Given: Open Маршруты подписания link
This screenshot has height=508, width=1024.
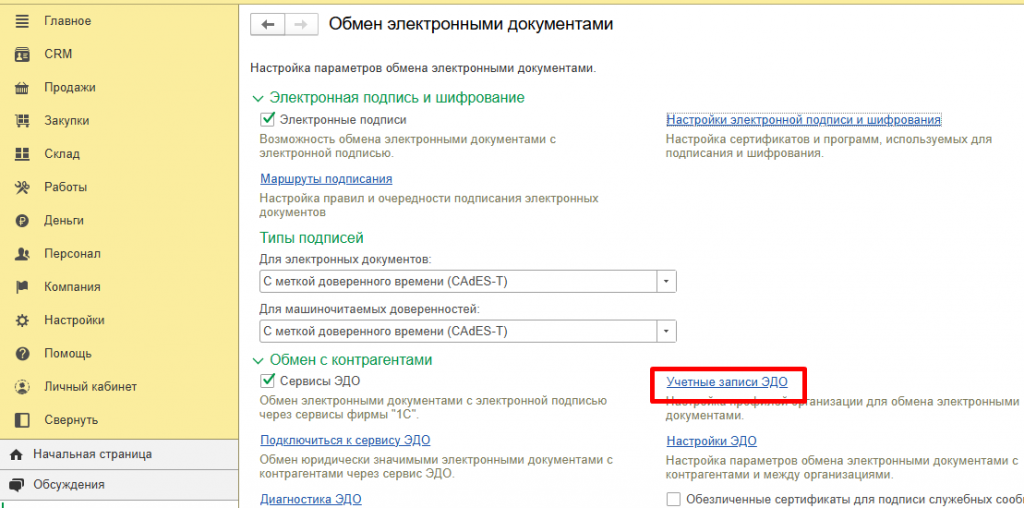Looking at the screenshot, I should pos(326,179).
